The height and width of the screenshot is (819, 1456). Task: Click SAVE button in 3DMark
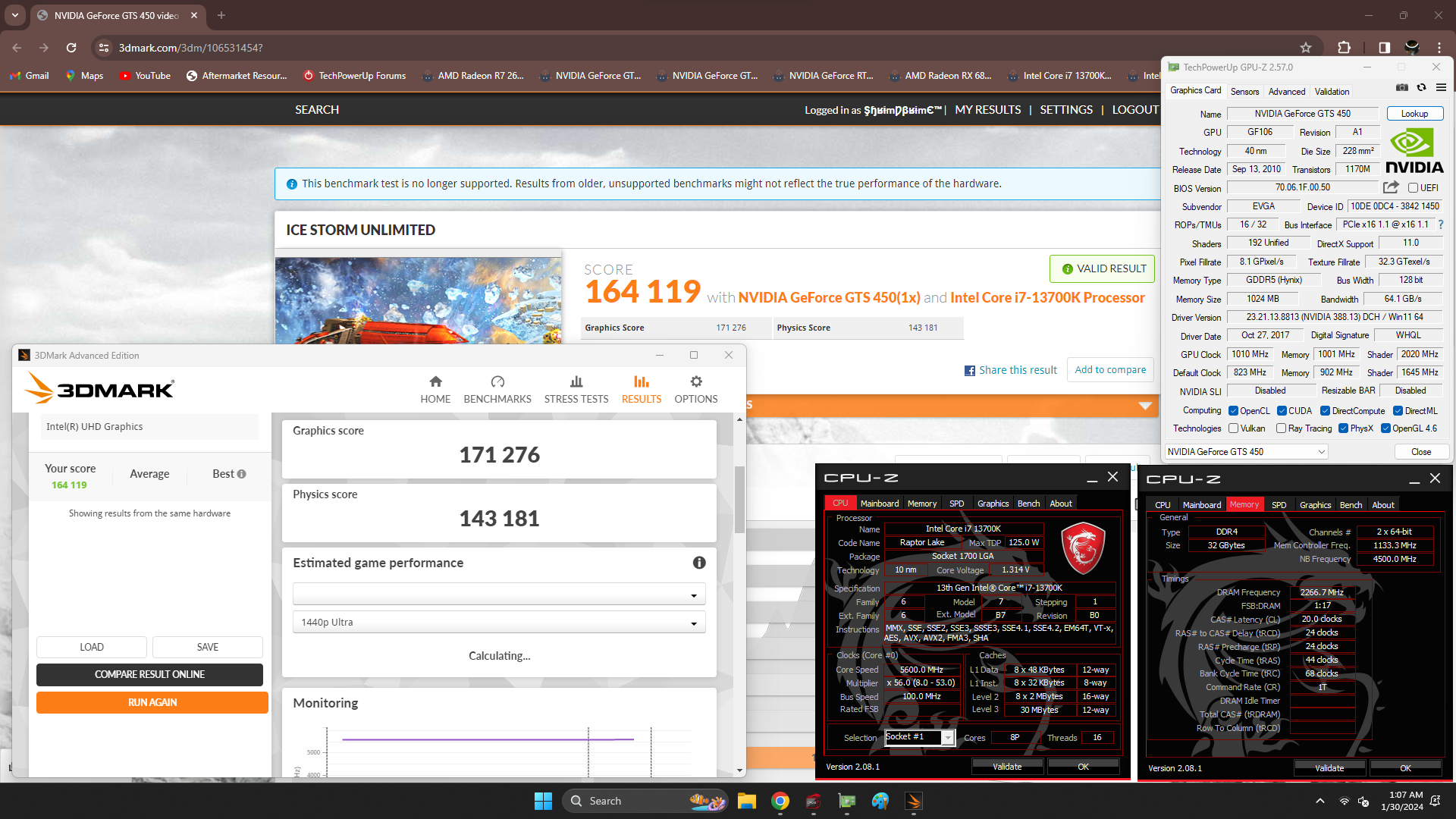207,647
